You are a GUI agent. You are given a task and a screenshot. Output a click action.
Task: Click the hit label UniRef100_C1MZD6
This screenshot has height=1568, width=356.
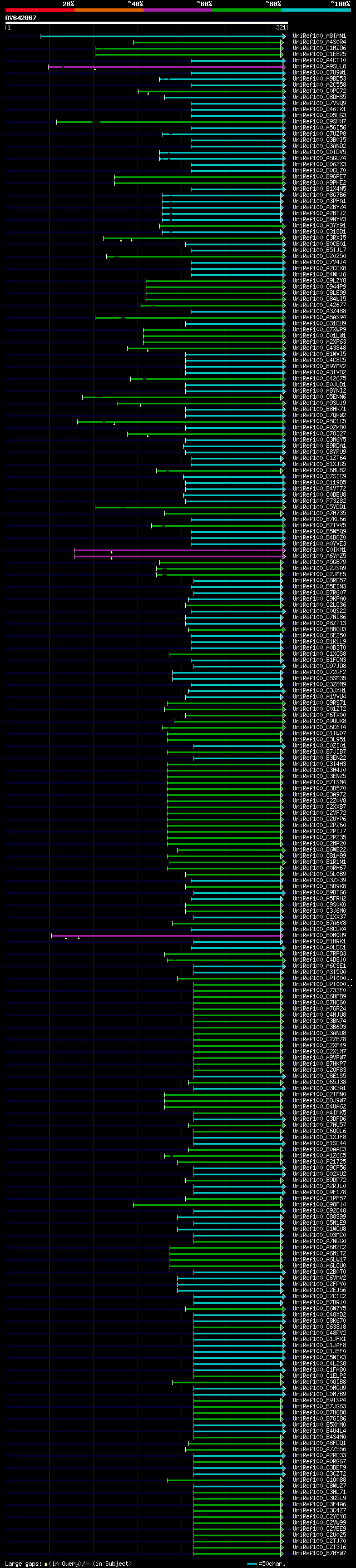tap(319, 48)
